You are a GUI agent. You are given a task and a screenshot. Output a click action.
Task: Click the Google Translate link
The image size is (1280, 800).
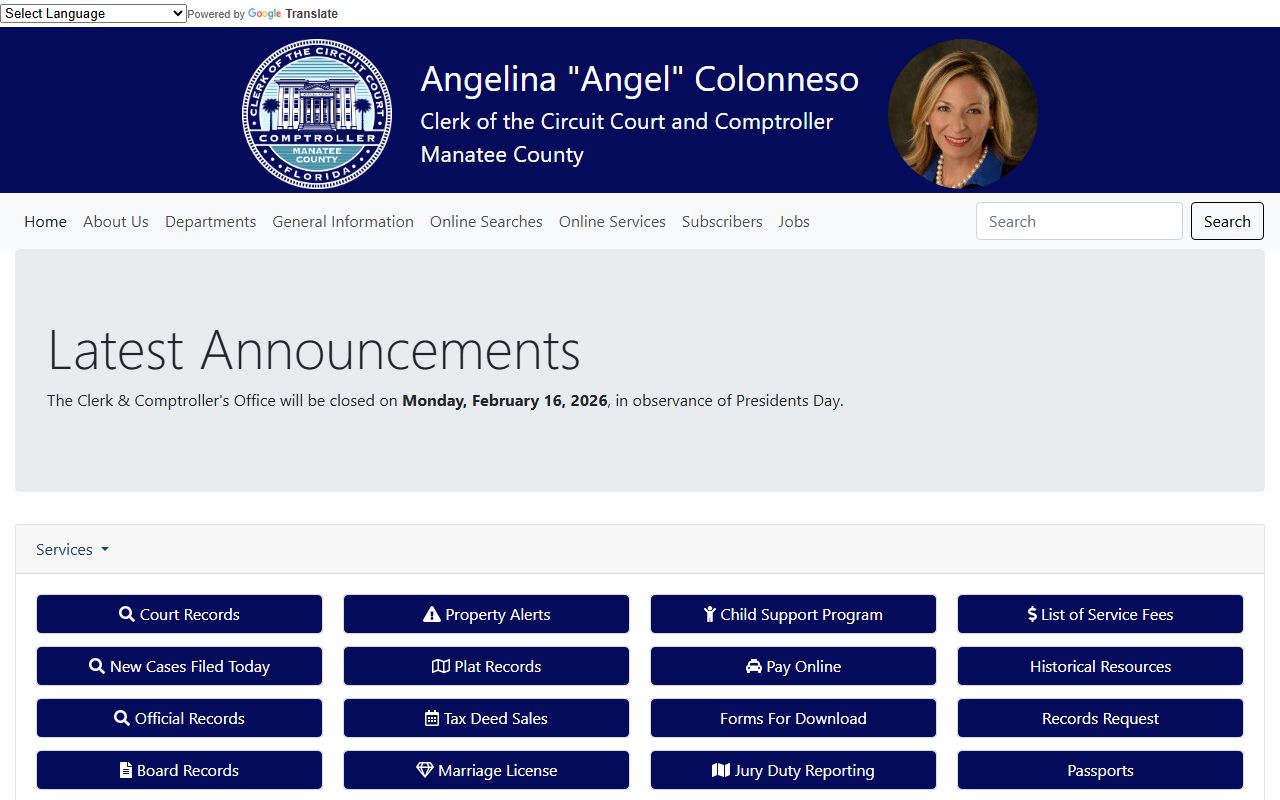point(293,14)
